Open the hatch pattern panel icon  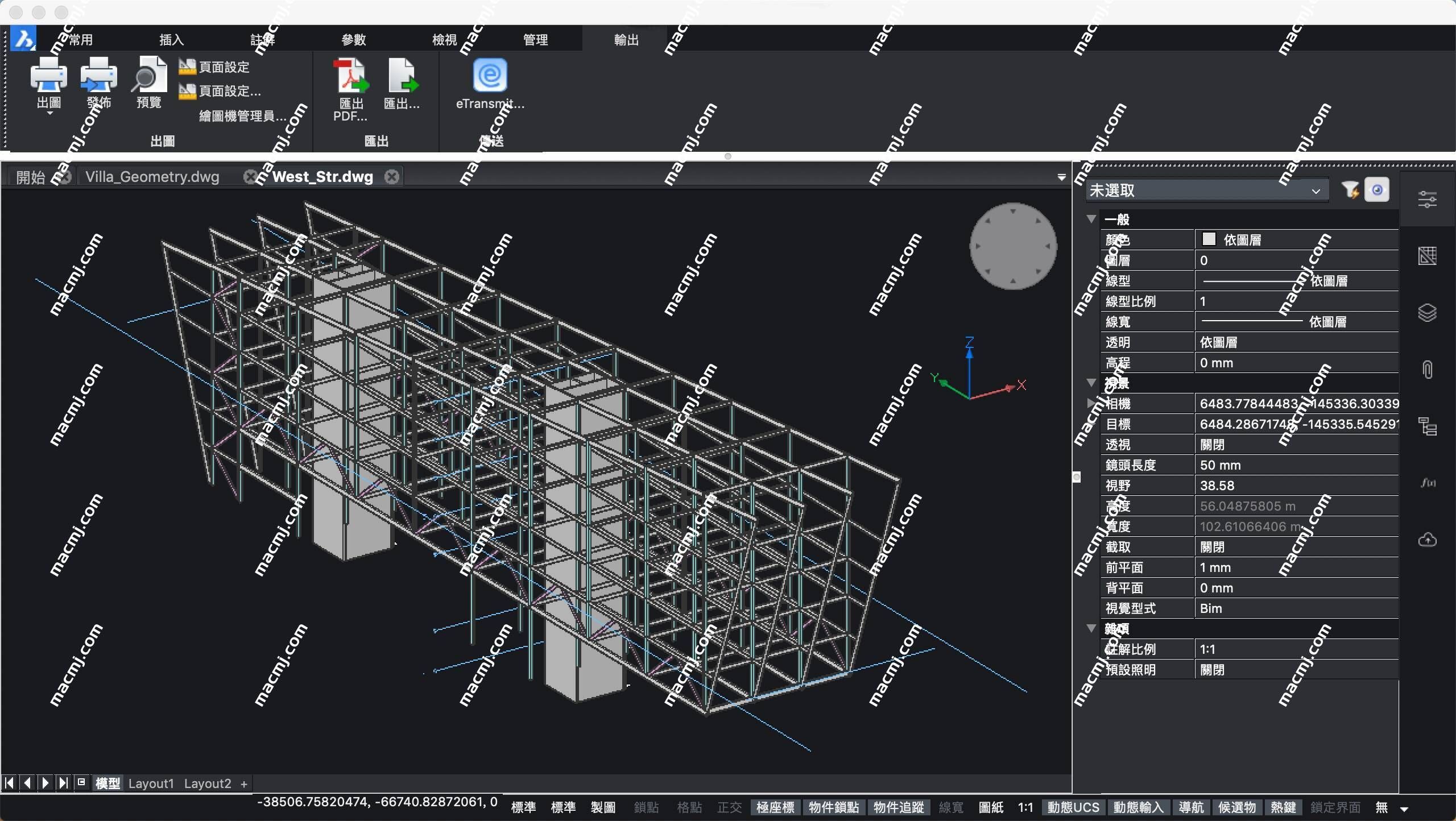click(1427, 256)
